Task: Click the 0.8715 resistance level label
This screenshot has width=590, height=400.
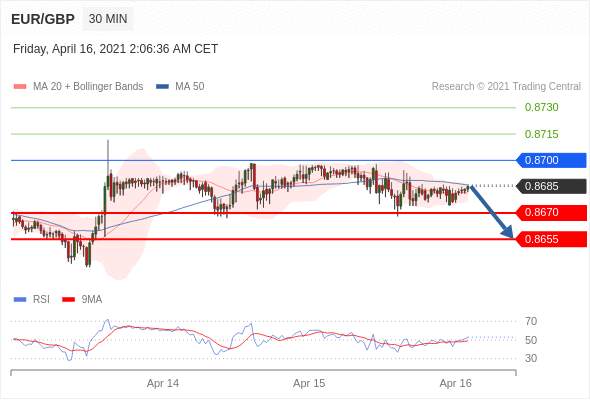Action: coord(541,134)
